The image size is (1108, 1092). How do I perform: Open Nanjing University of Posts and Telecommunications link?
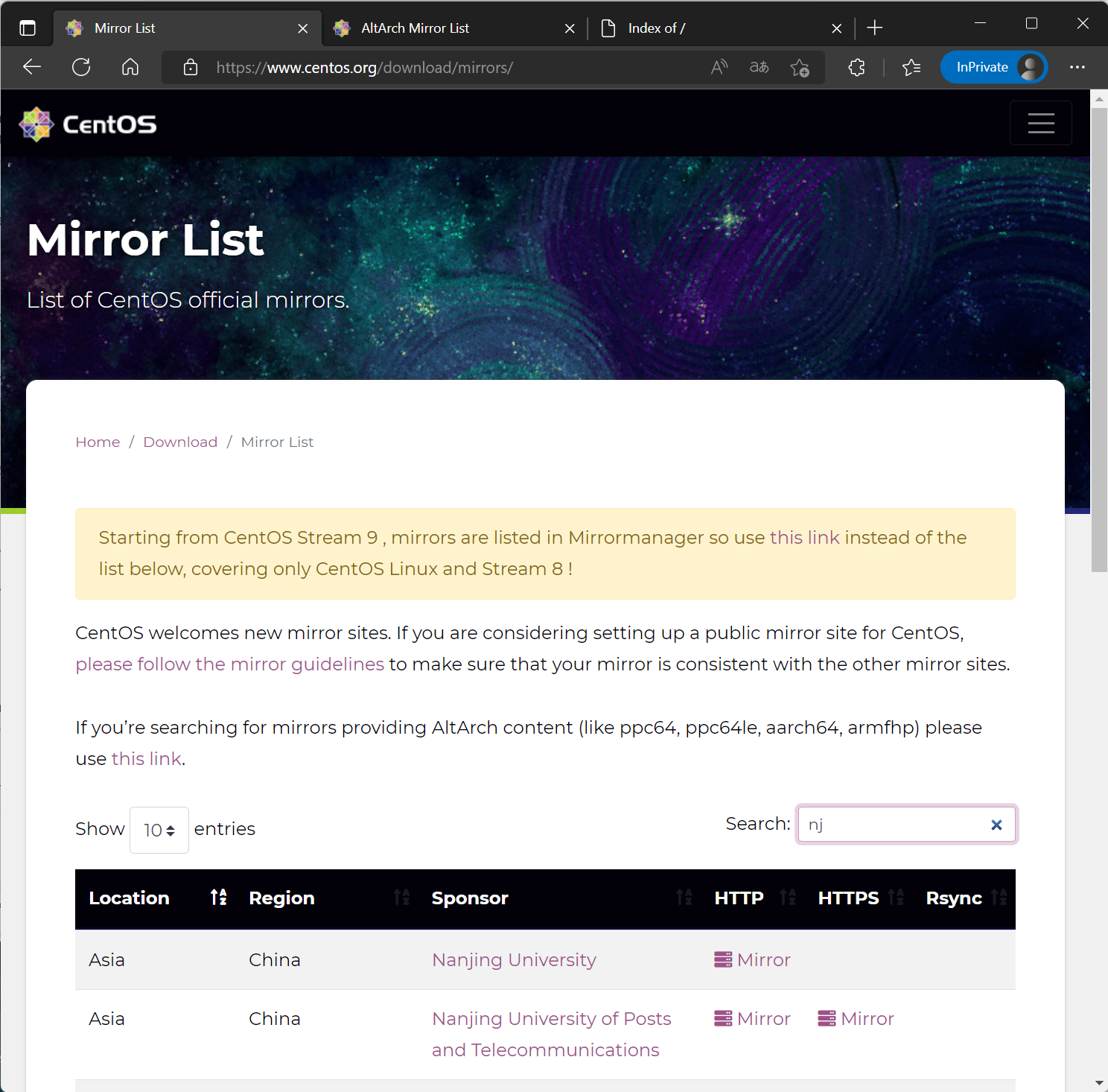pos(552,1034)
